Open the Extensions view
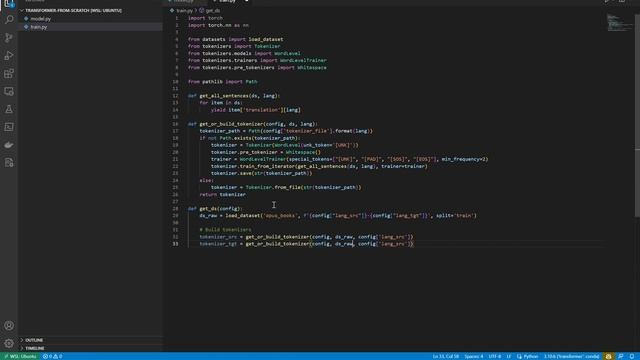 click(x=9, y=73)
